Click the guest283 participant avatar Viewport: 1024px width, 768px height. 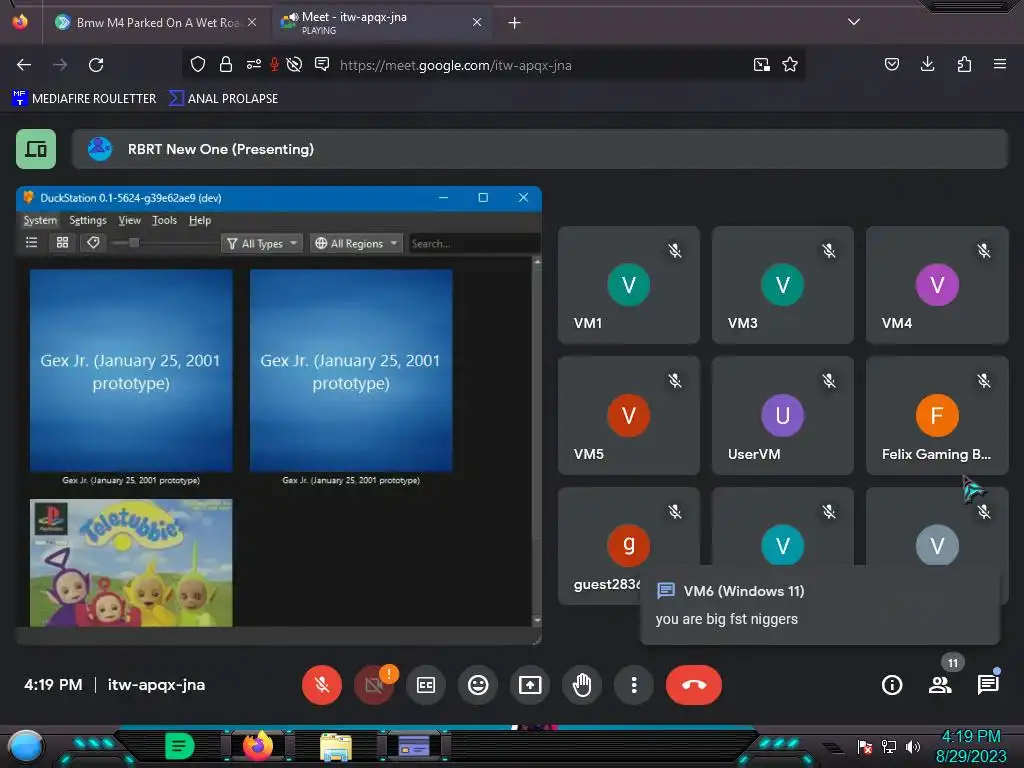(x=629, y=545)
